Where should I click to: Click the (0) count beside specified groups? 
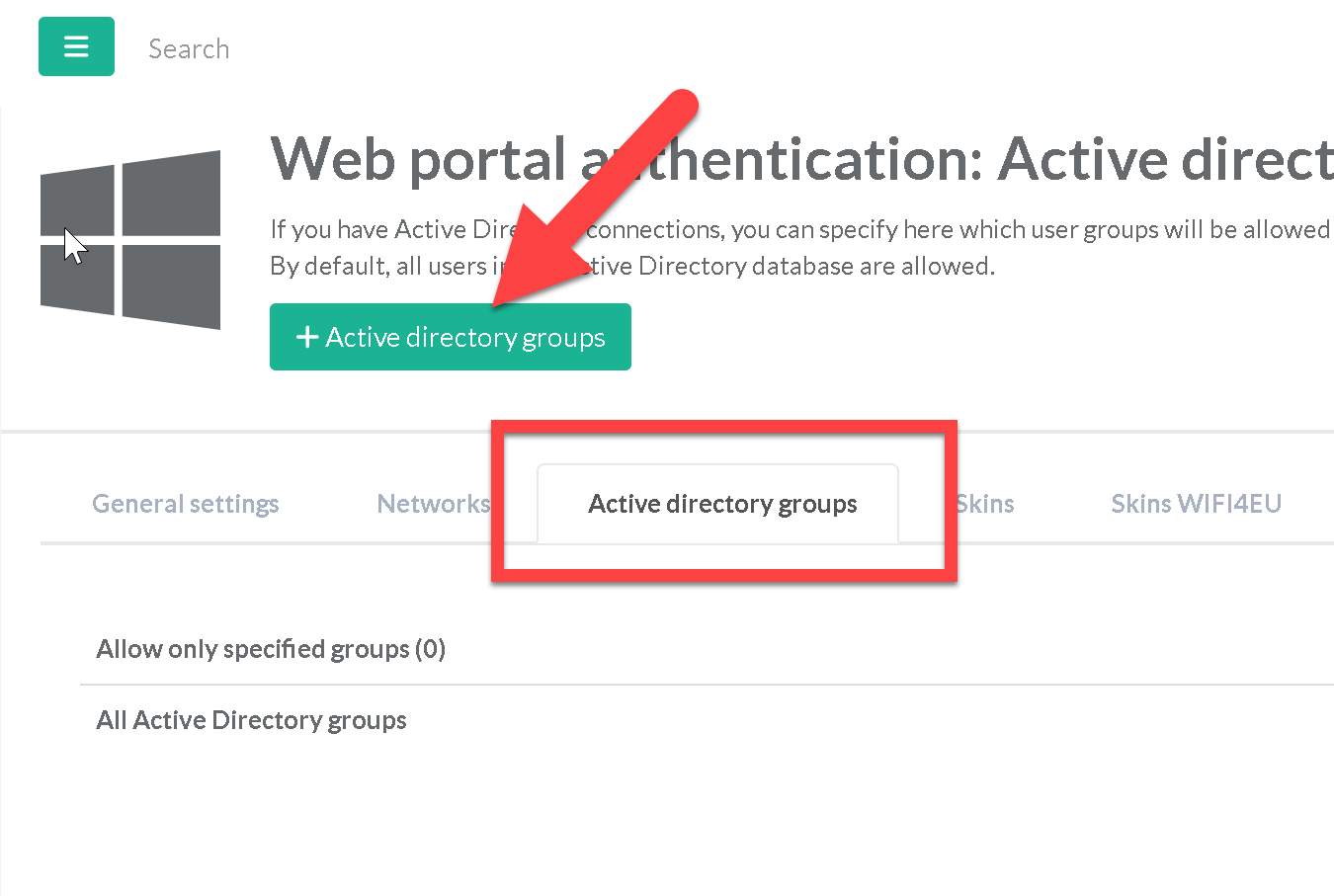430,649
